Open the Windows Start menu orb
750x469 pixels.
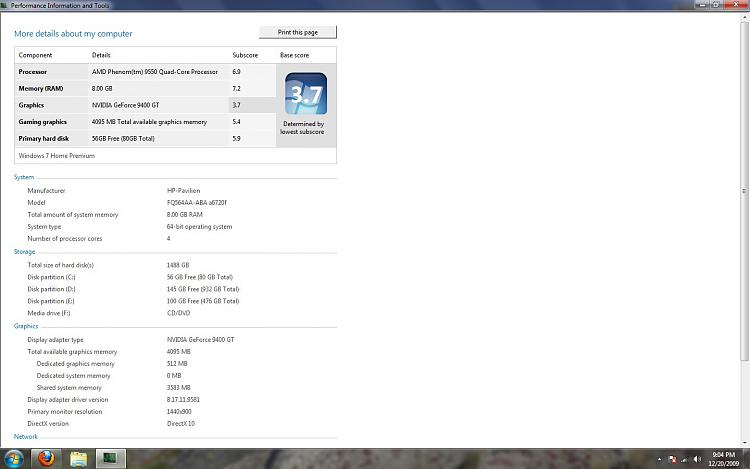pos(14,458)
